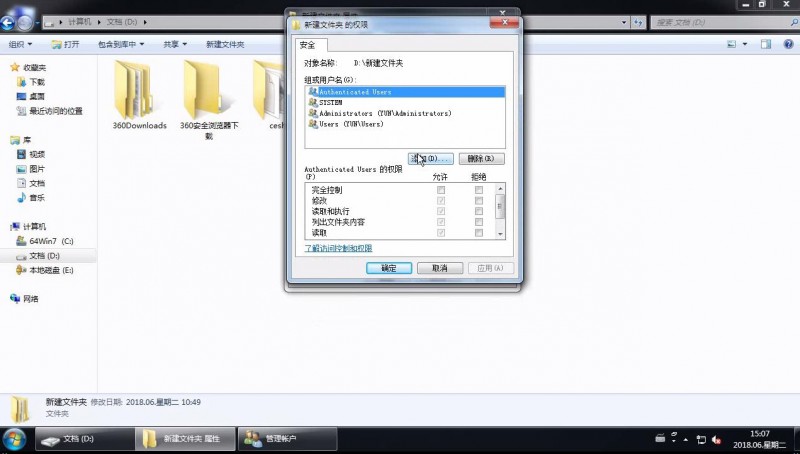800x454 pixels.
Task: Click the 删除(R) button
Action: [x=482, y=159]
